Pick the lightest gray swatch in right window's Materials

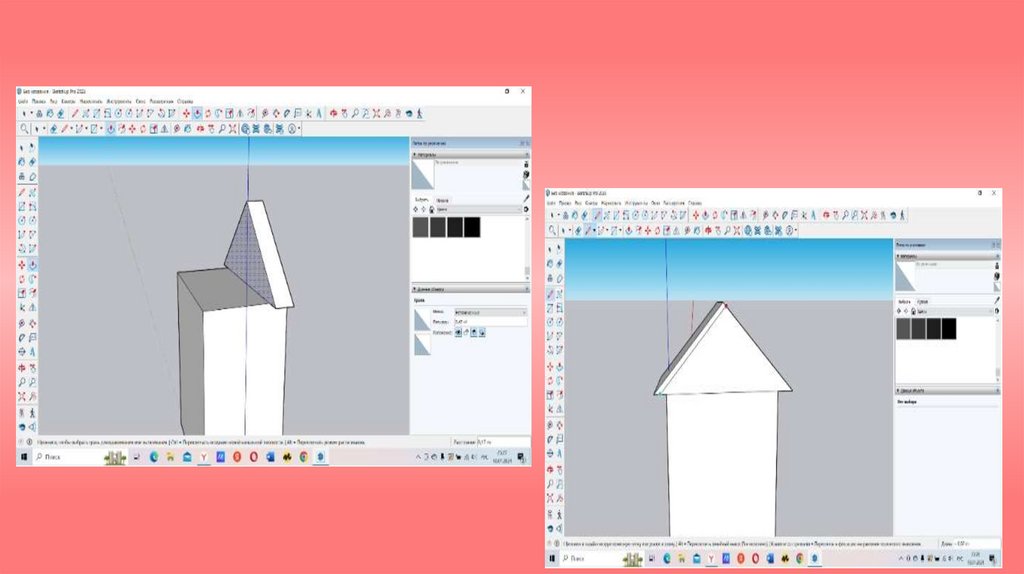coord(904,329)
